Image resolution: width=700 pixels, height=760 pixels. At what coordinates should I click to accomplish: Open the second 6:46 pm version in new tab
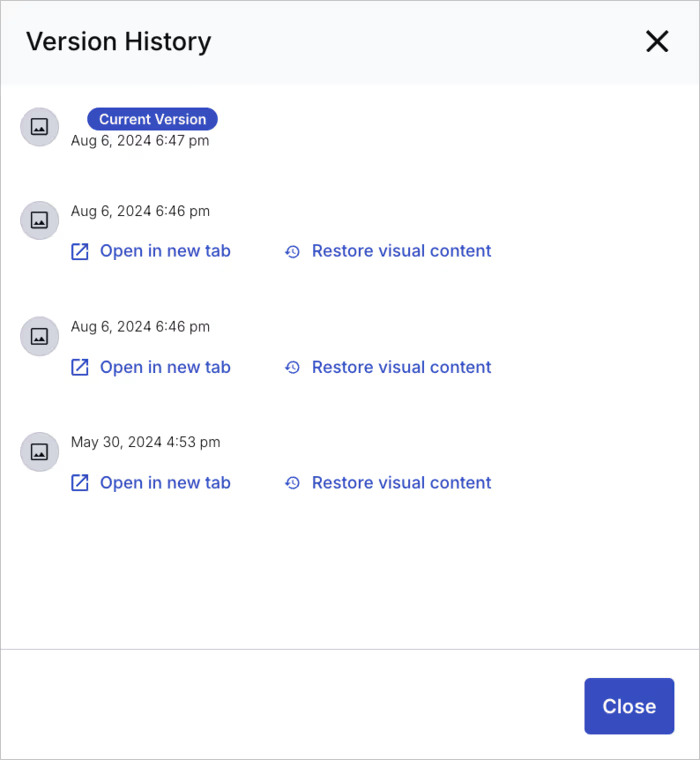click(x=165, y=367)
